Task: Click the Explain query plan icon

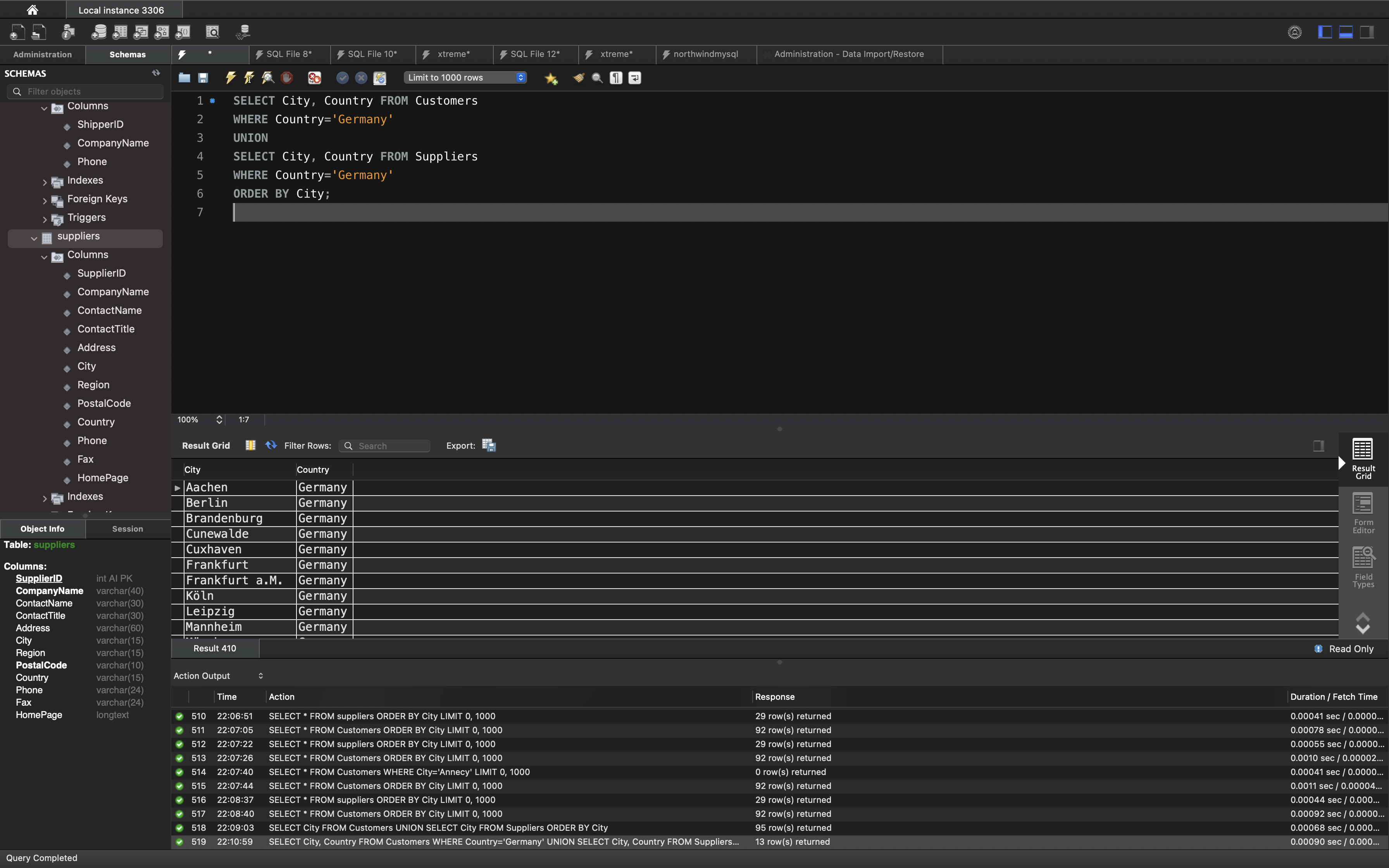Action: 267,77
